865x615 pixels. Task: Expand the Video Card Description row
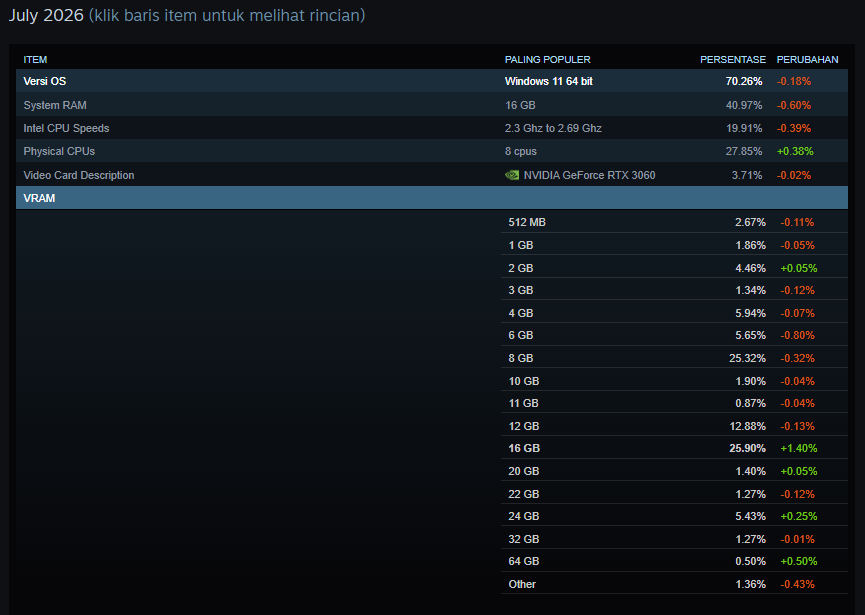click(432, 175)
